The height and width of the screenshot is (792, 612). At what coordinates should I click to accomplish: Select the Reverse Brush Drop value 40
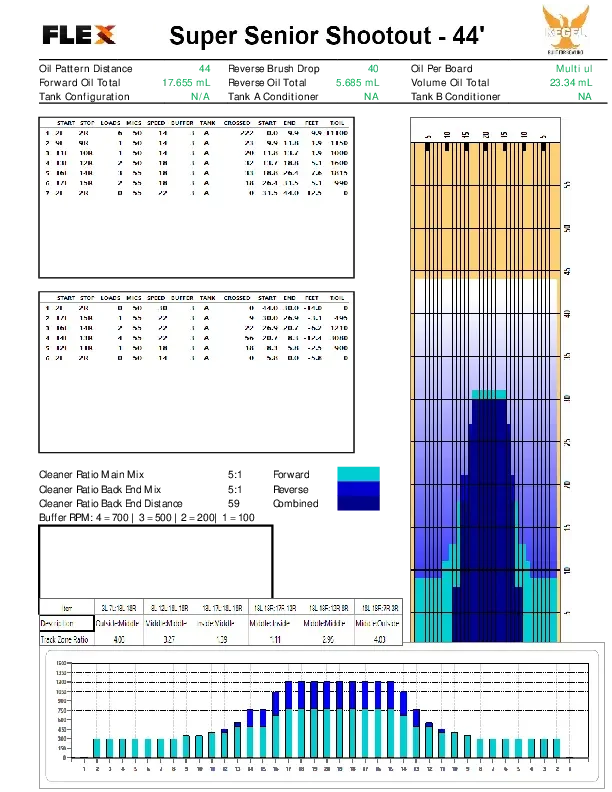tap(373, 69)
